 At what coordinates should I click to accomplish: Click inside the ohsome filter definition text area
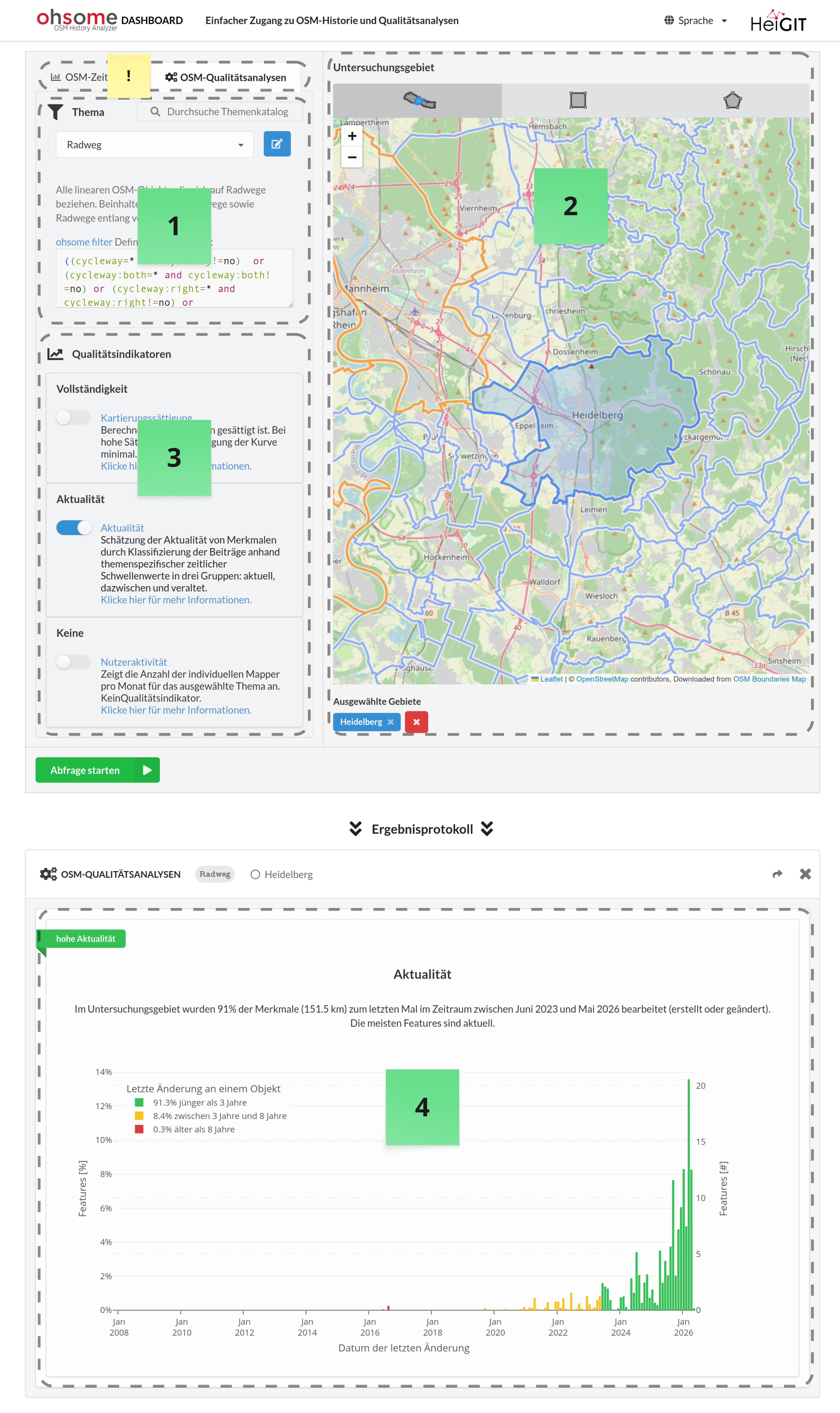point(174,278)
